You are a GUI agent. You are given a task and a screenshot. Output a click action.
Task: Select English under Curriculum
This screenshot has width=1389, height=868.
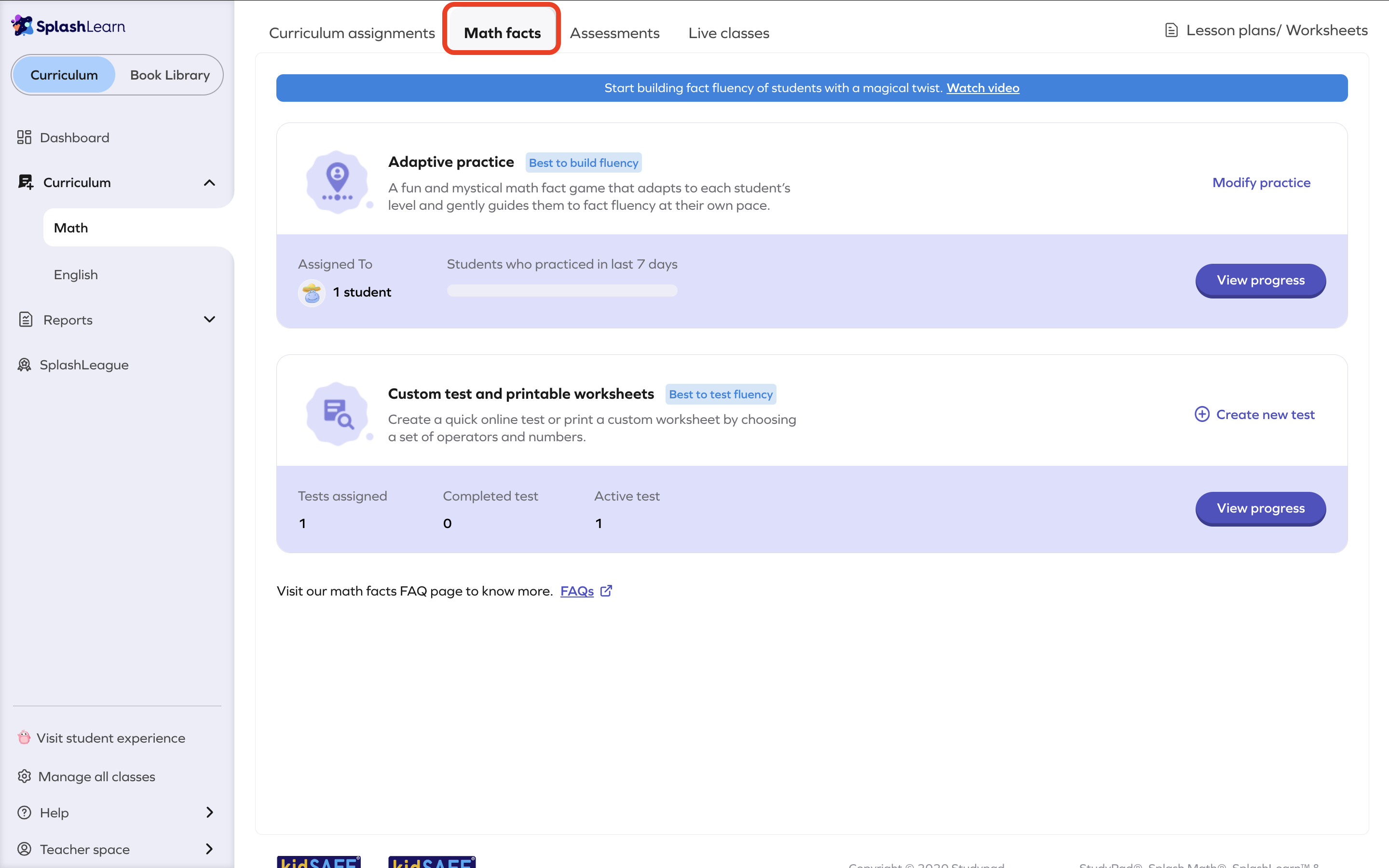(x=76, y=274)
